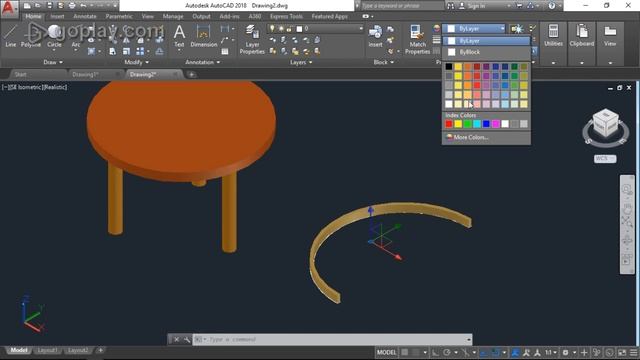640x360 pixels.
Task: Select the Line draw tool
Action: 11,36
